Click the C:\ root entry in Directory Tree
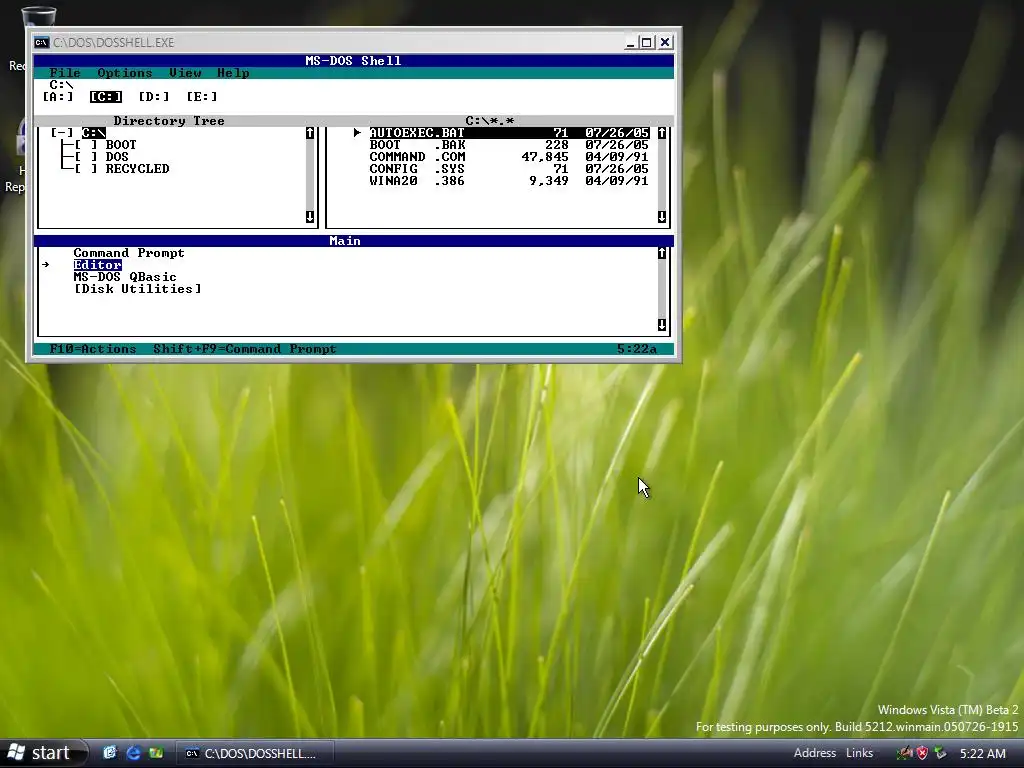This screenshot has height=768, width=1024. [x=93, y=133]
